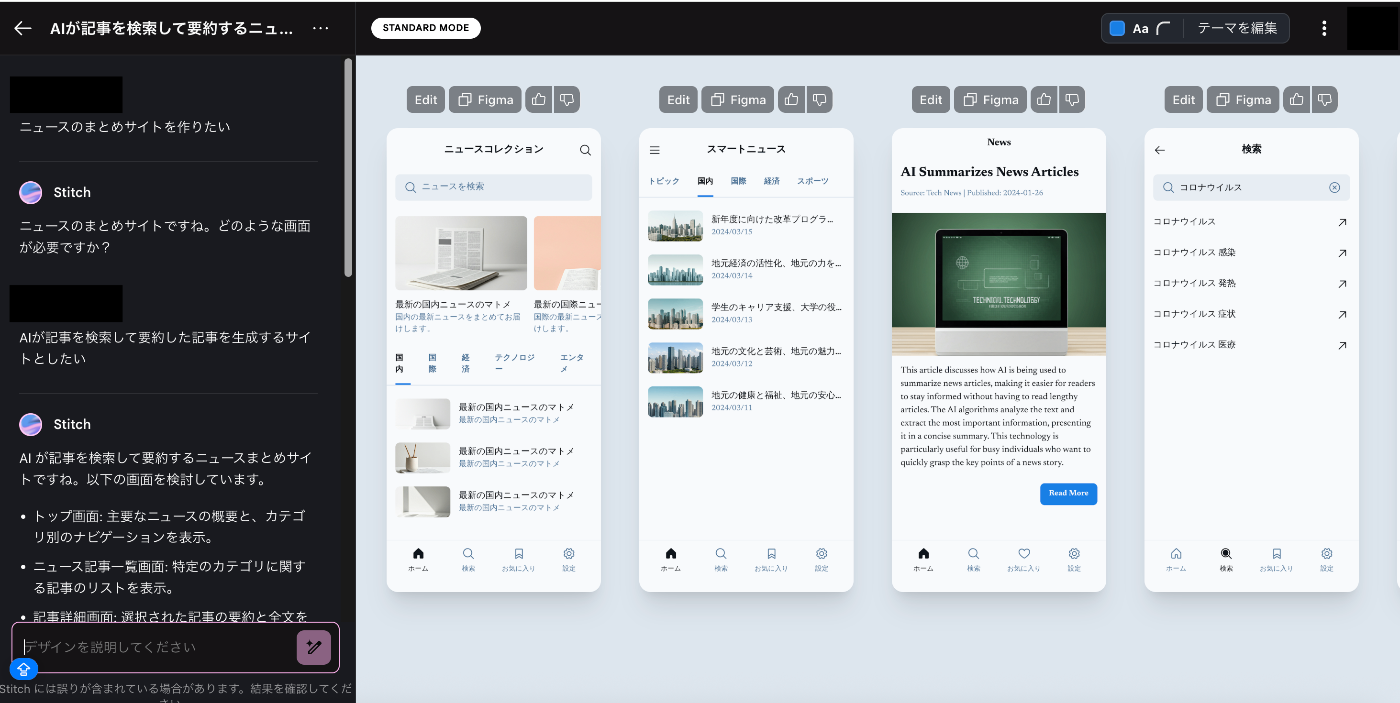Open the three-dot menu next to project title
This screenshot has width=1400, height=703.
pos(321,29)
